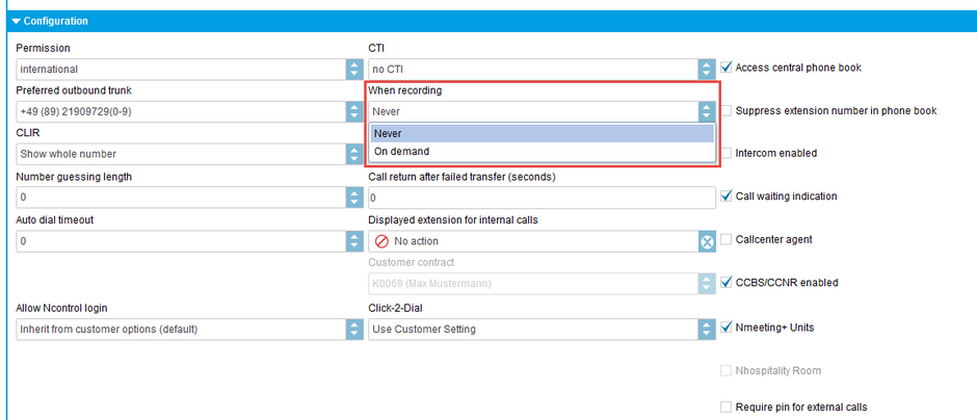The width and height of the screenshot is (977, 420).
Task: Click the Call return after failed transfer field
Action: [542, 197]
